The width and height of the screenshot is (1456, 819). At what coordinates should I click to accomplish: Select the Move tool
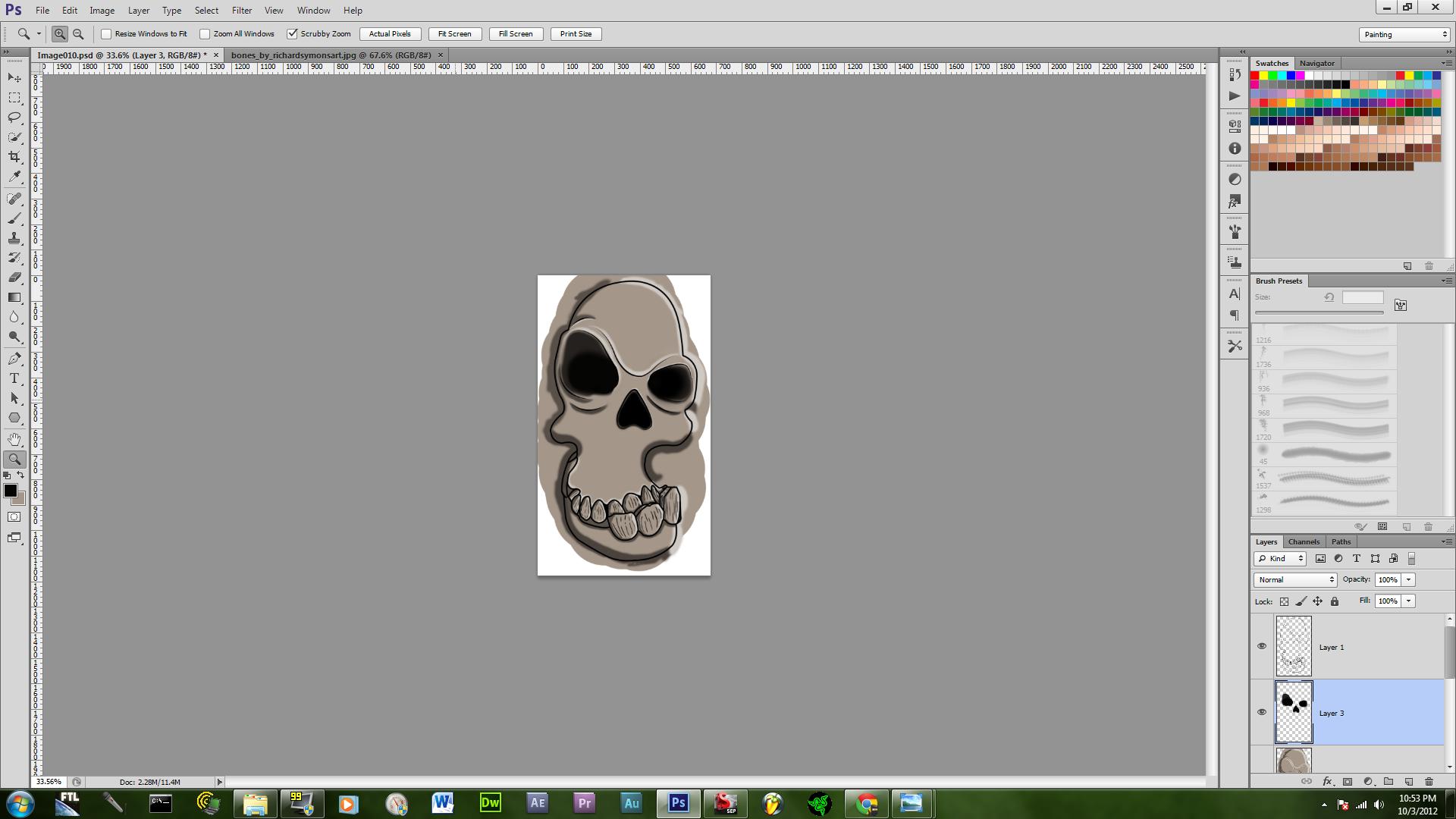[x=14, y=77]
